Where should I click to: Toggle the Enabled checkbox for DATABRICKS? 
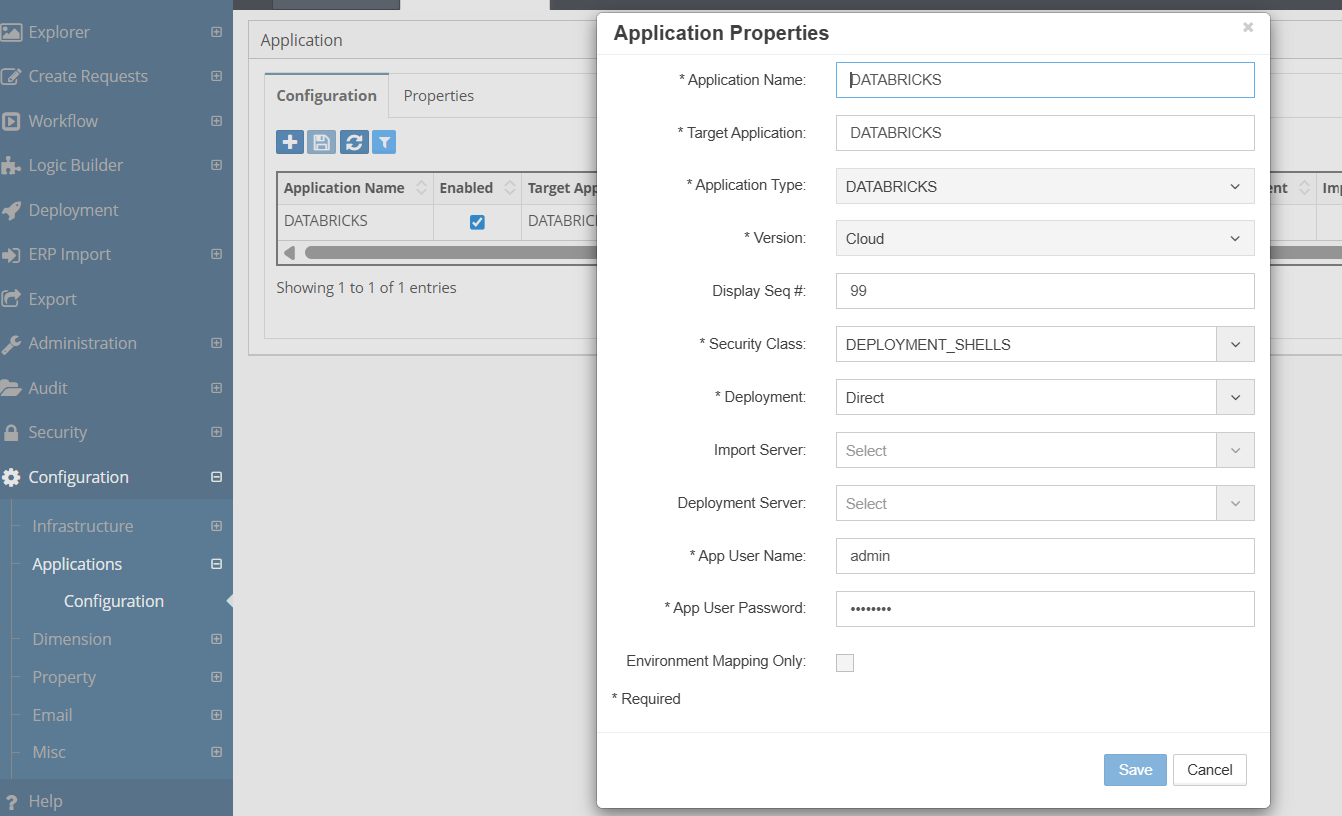point(477,221)
